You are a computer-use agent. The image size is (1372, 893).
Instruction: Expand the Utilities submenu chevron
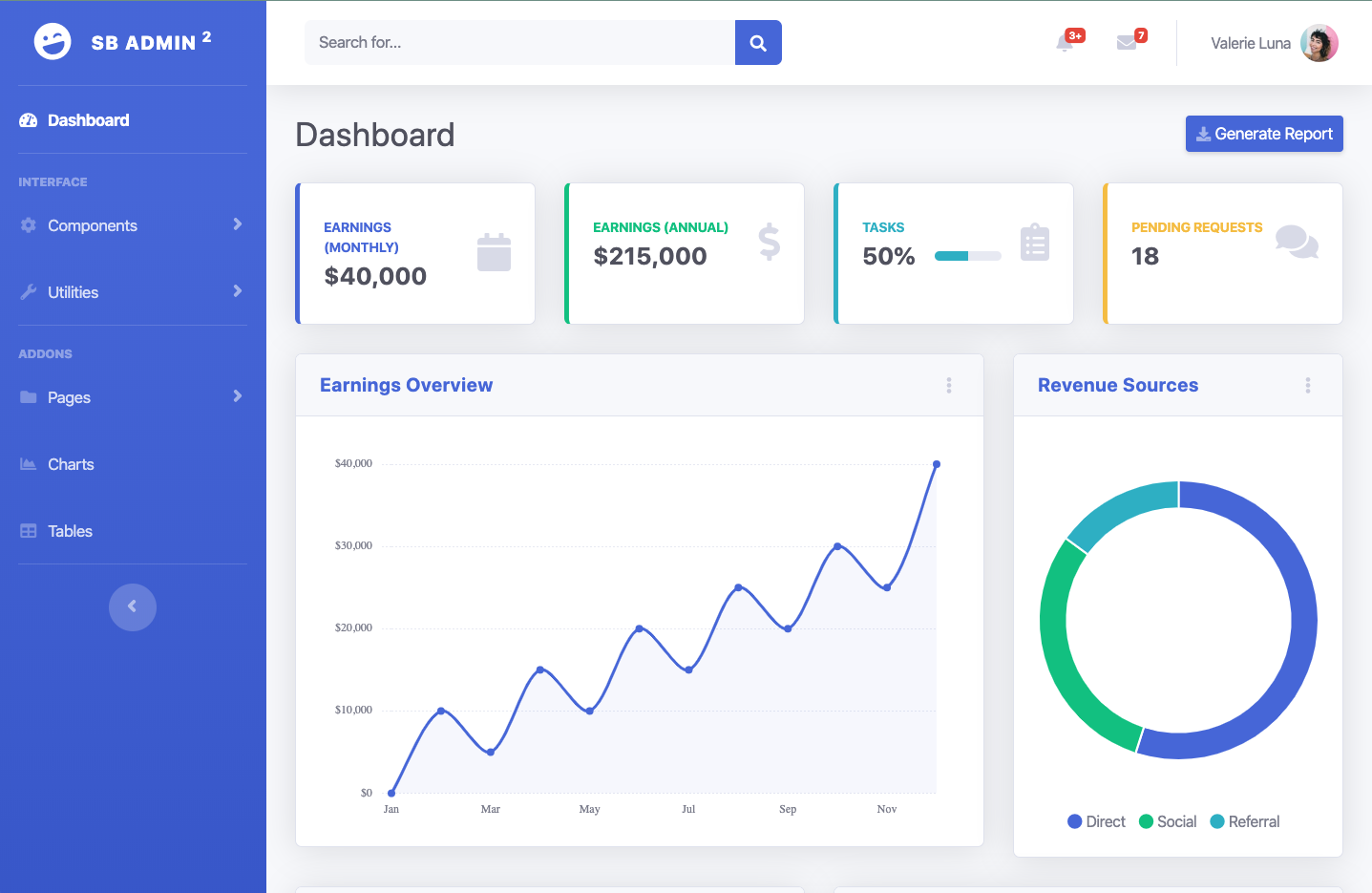tap(238, 291)
